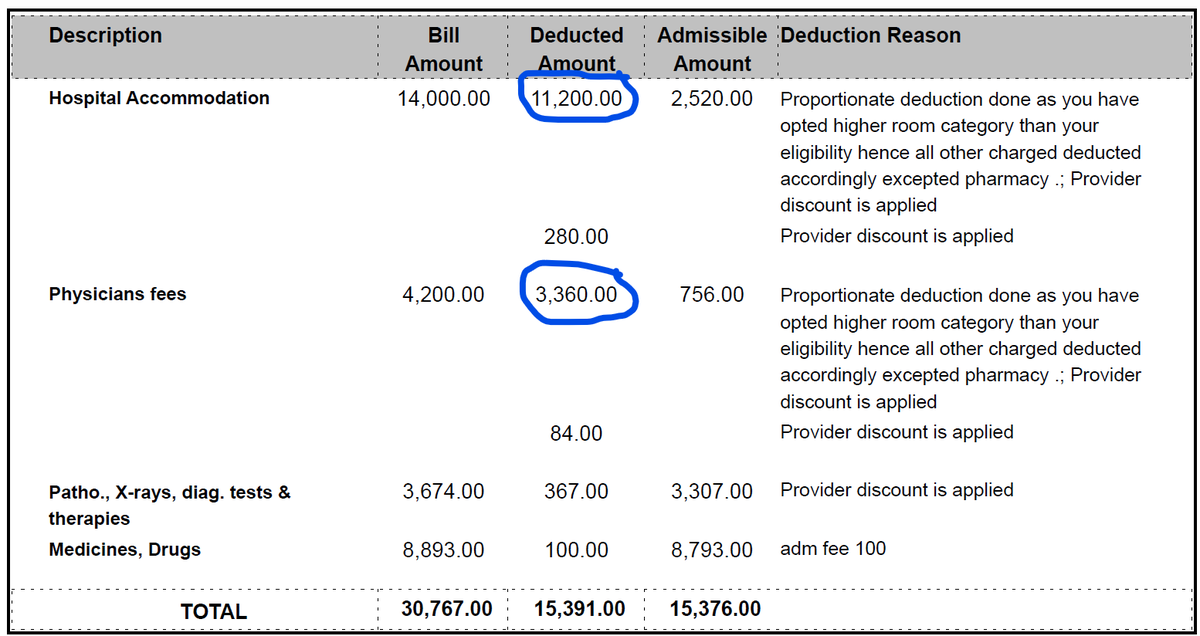Click the 30,767.00 total bill amount

447,609
